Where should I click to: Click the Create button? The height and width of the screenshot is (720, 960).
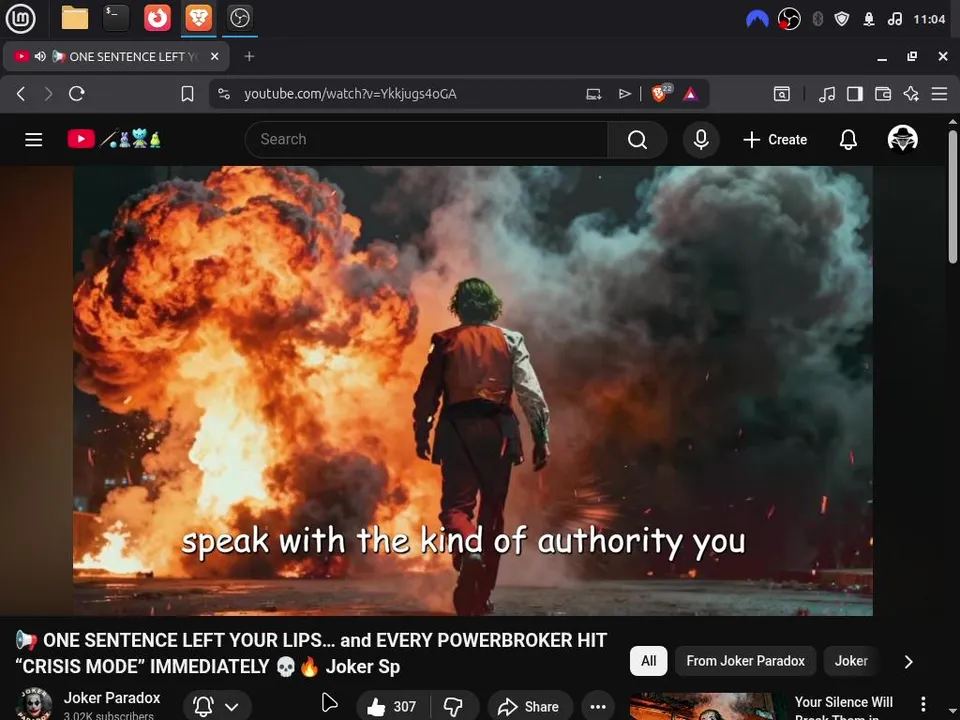pos(775,140)
